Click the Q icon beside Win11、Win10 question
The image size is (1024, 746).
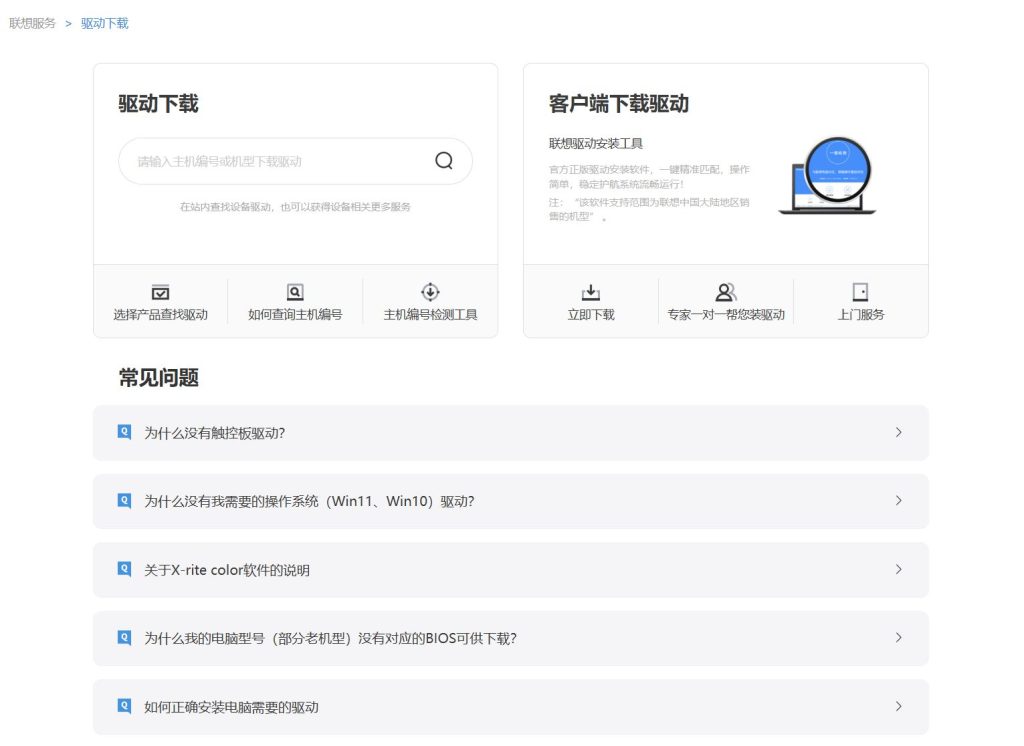click(124, 500)
